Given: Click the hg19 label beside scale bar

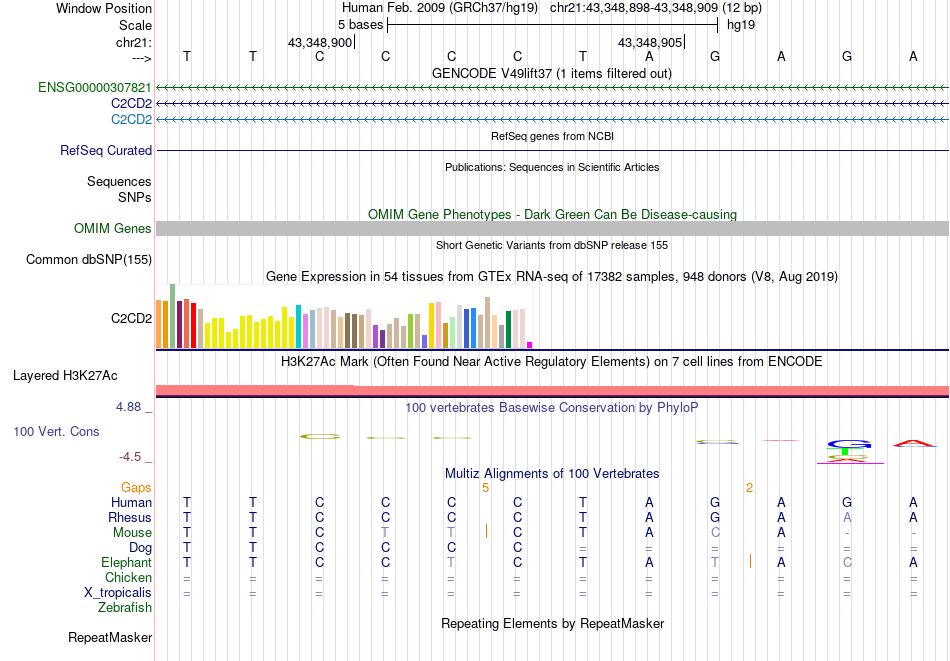Looking at the screenshot, I should pyautogui.click(x=741, y=25).
